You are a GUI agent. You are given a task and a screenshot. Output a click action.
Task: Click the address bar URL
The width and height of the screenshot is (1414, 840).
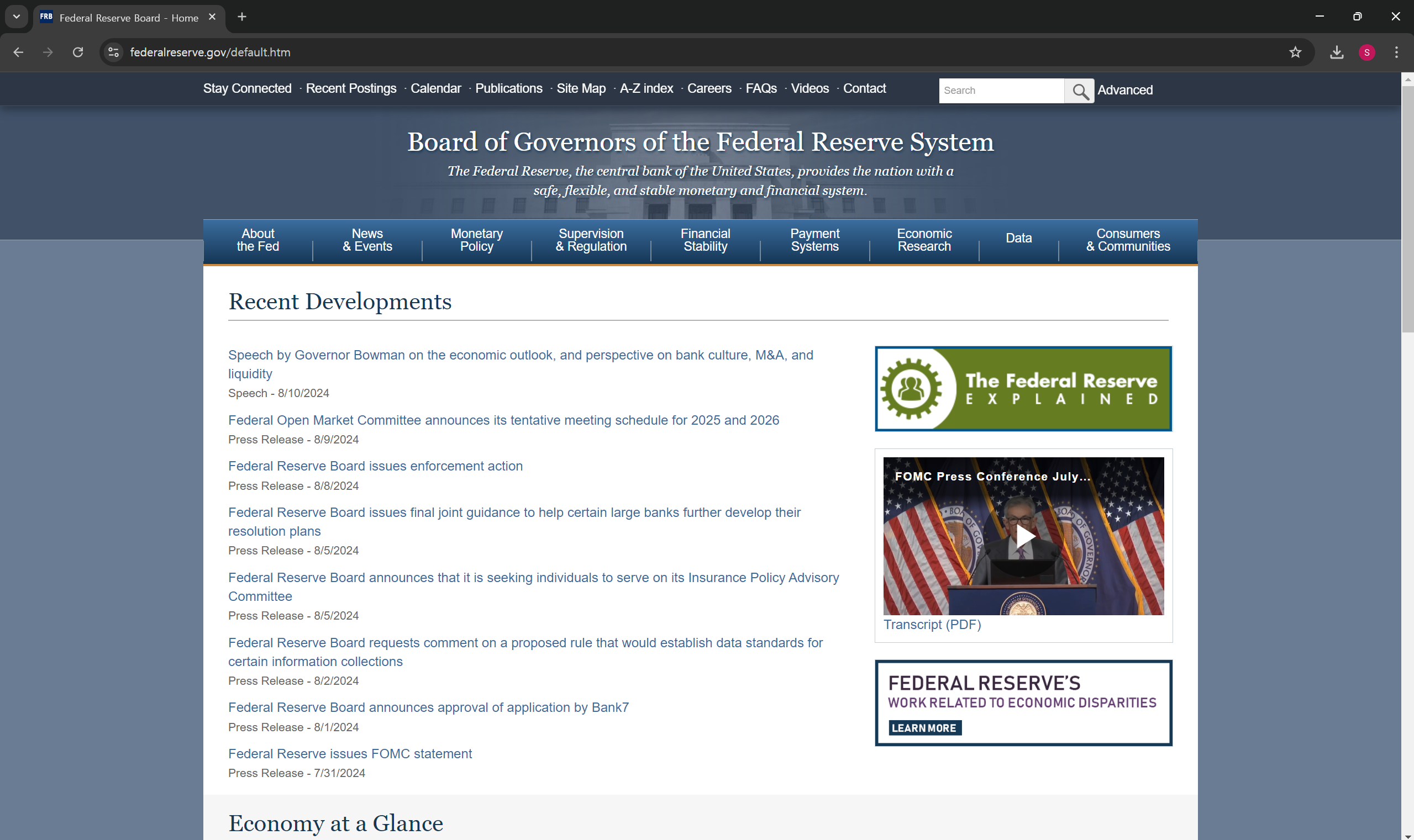tap(210, 52)
